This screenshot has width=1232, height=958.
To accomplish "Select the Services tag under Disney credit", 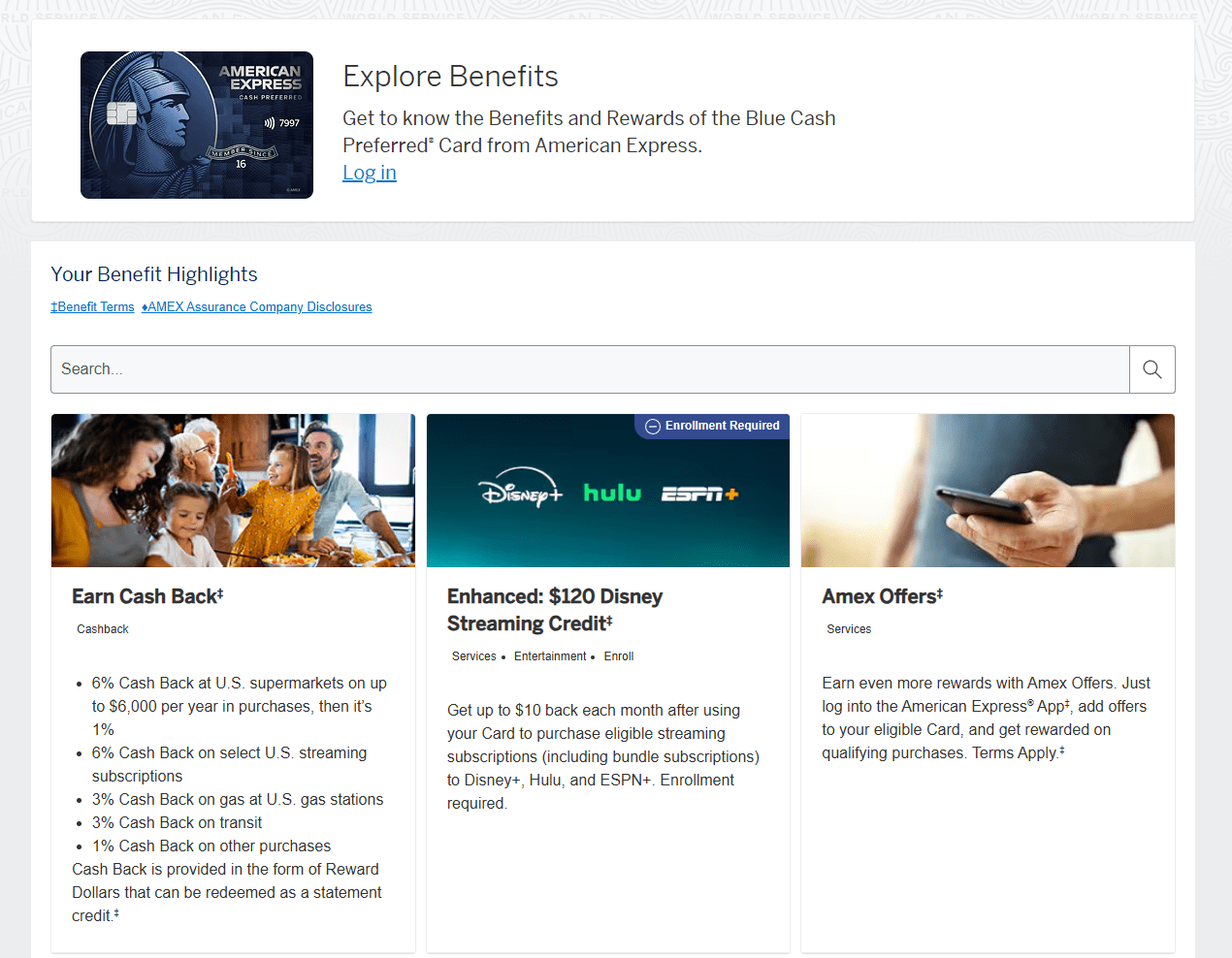I will coord(474,656).
